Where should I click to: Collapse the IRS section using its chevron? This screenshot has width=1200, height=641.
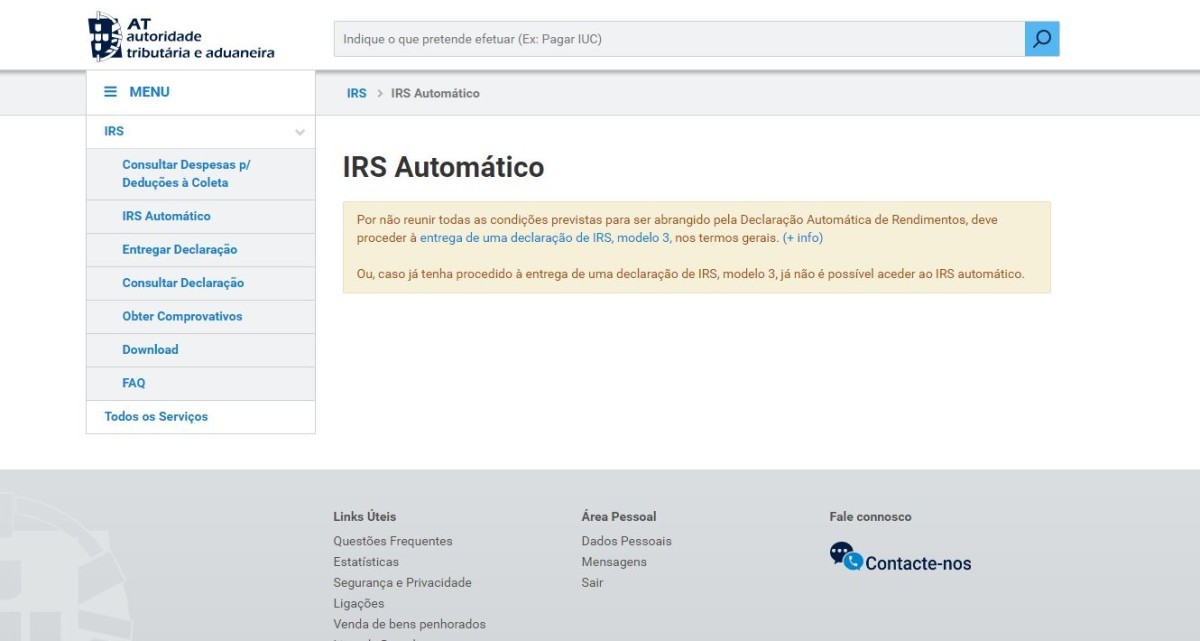click(x=299, y=131)
